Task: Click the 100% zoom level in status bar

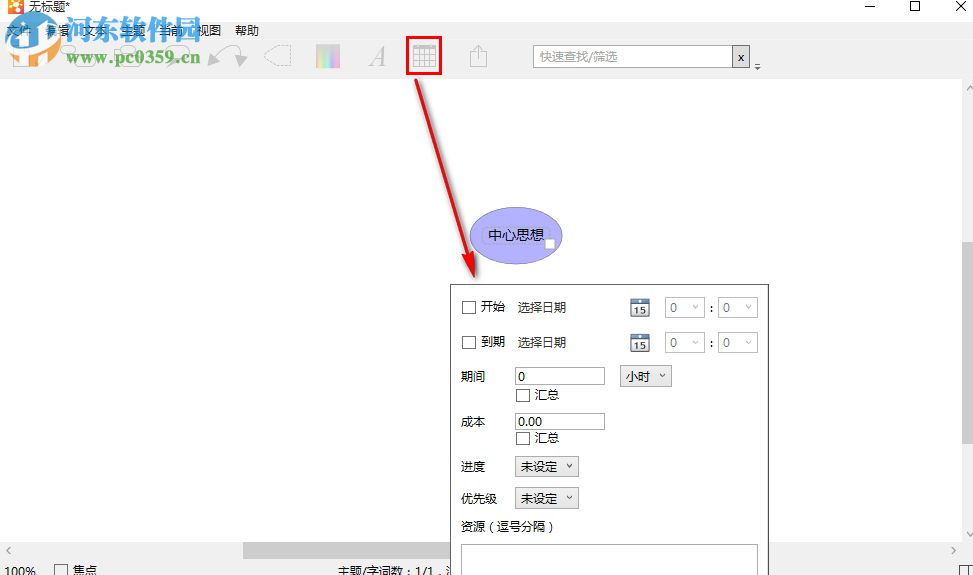Action: 20,570
